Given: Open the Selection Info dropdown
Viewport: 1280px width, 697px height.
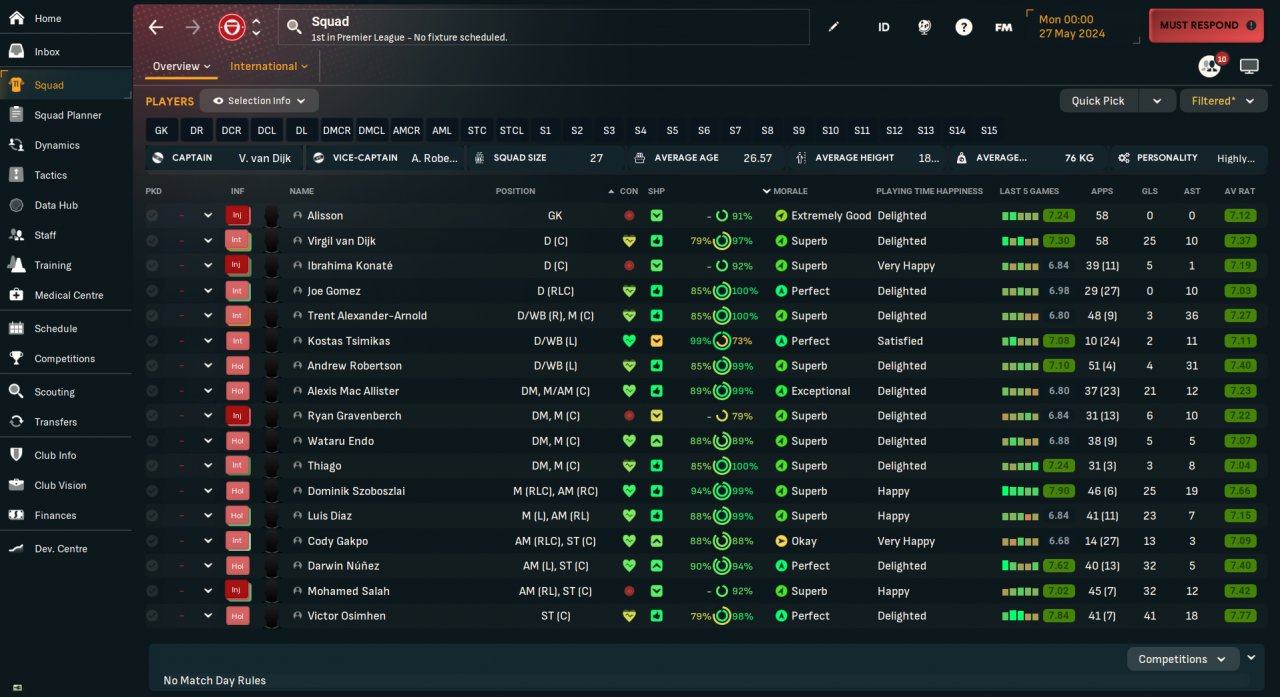Looking at the screenshot, I should coord(259,101).
